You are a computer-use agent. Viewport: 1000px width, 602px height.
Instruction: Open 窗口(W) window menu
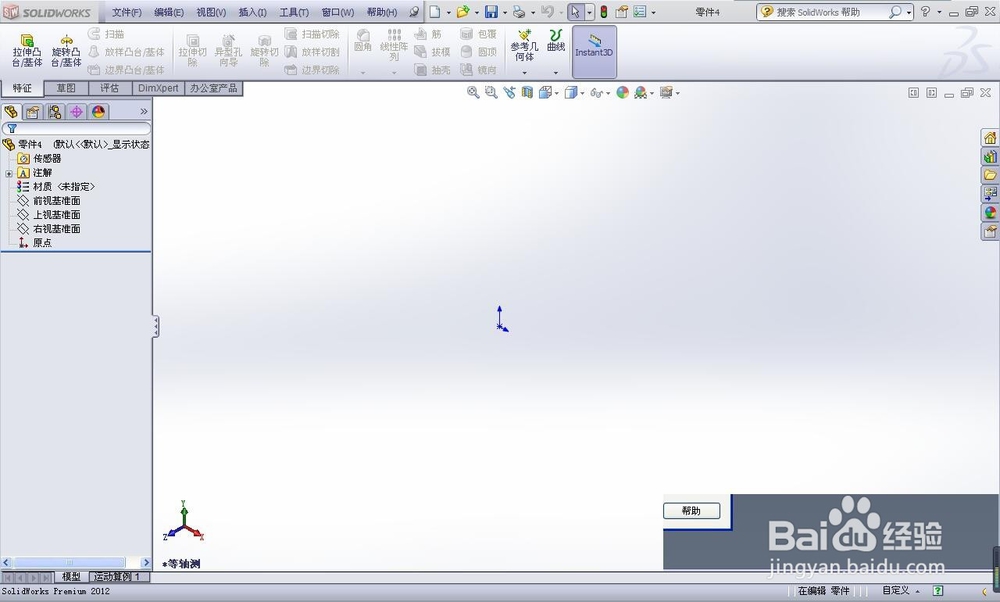338,12
